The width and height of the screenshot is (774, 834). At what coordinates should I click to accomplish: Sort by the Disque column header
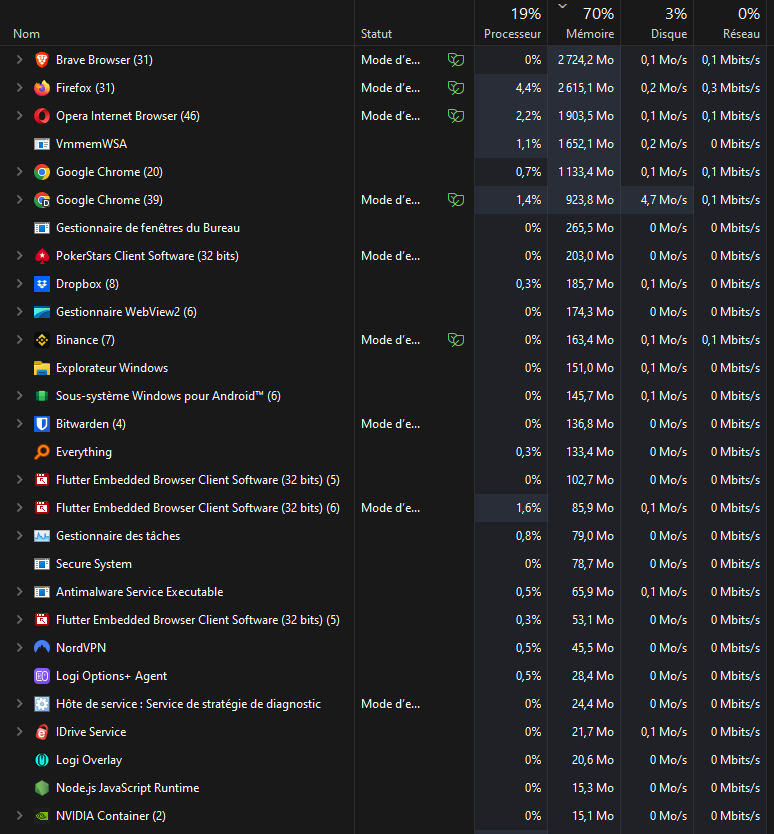[x=657, y=22]
